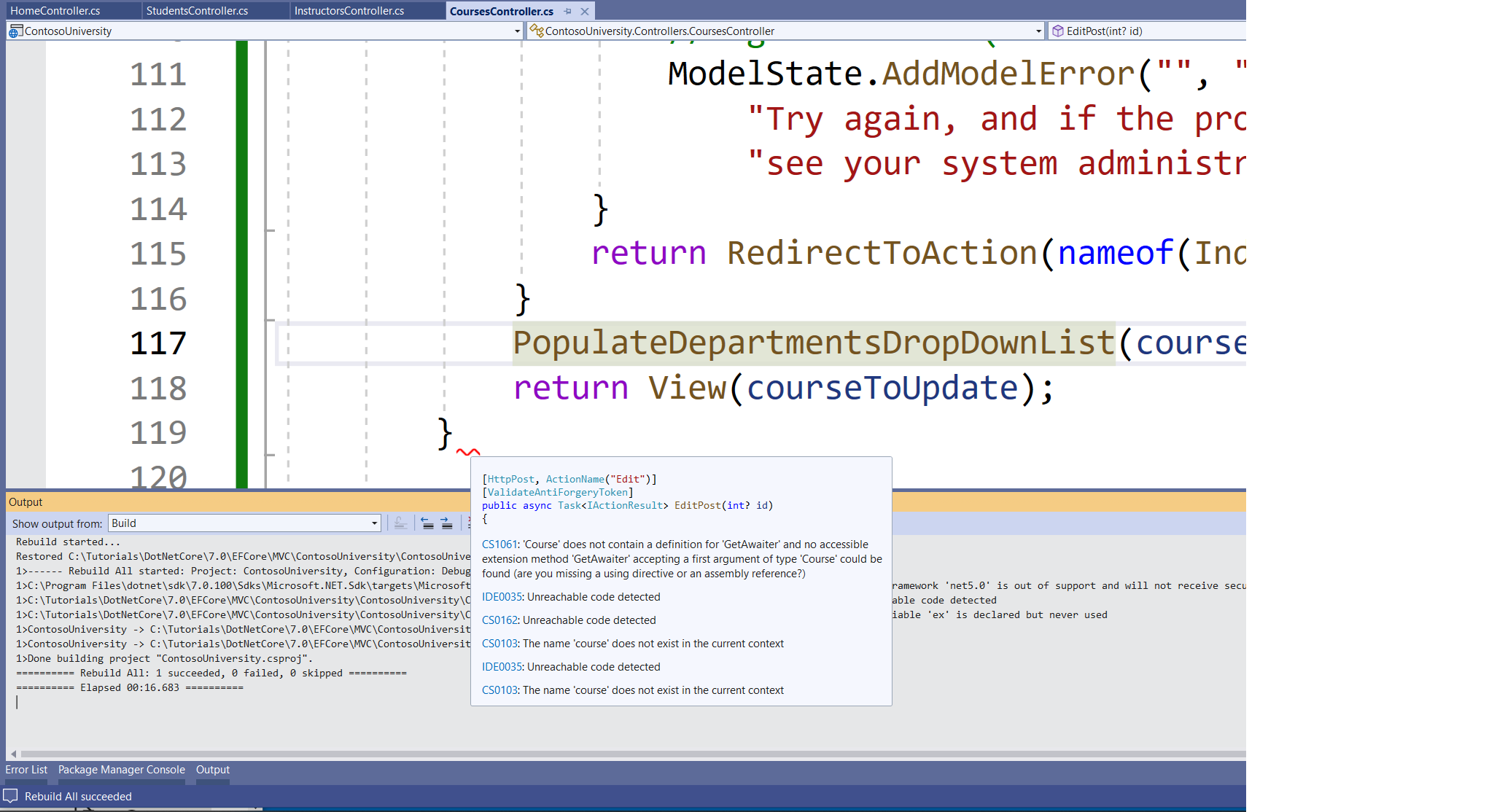Click the Output scrollbar left arrow

pyautogui.click(x=13, y=754)
